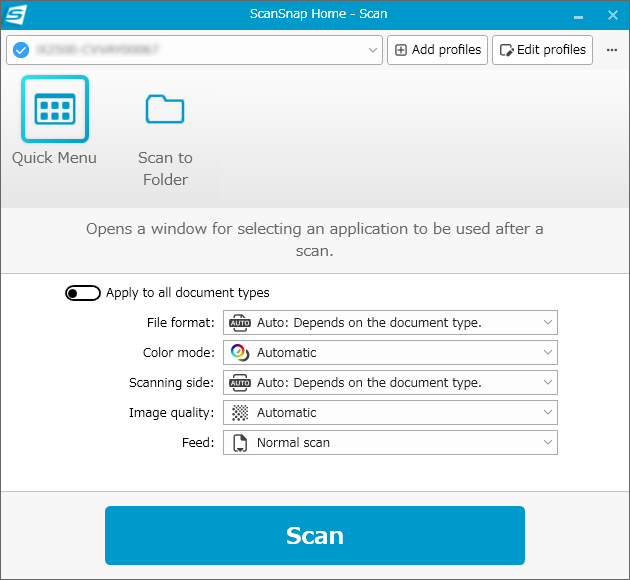Image resolution: width=630 pixels, height=580 pixels.
Task: Click the 'Scanning side:' label
Action: [x=172, y=383]
